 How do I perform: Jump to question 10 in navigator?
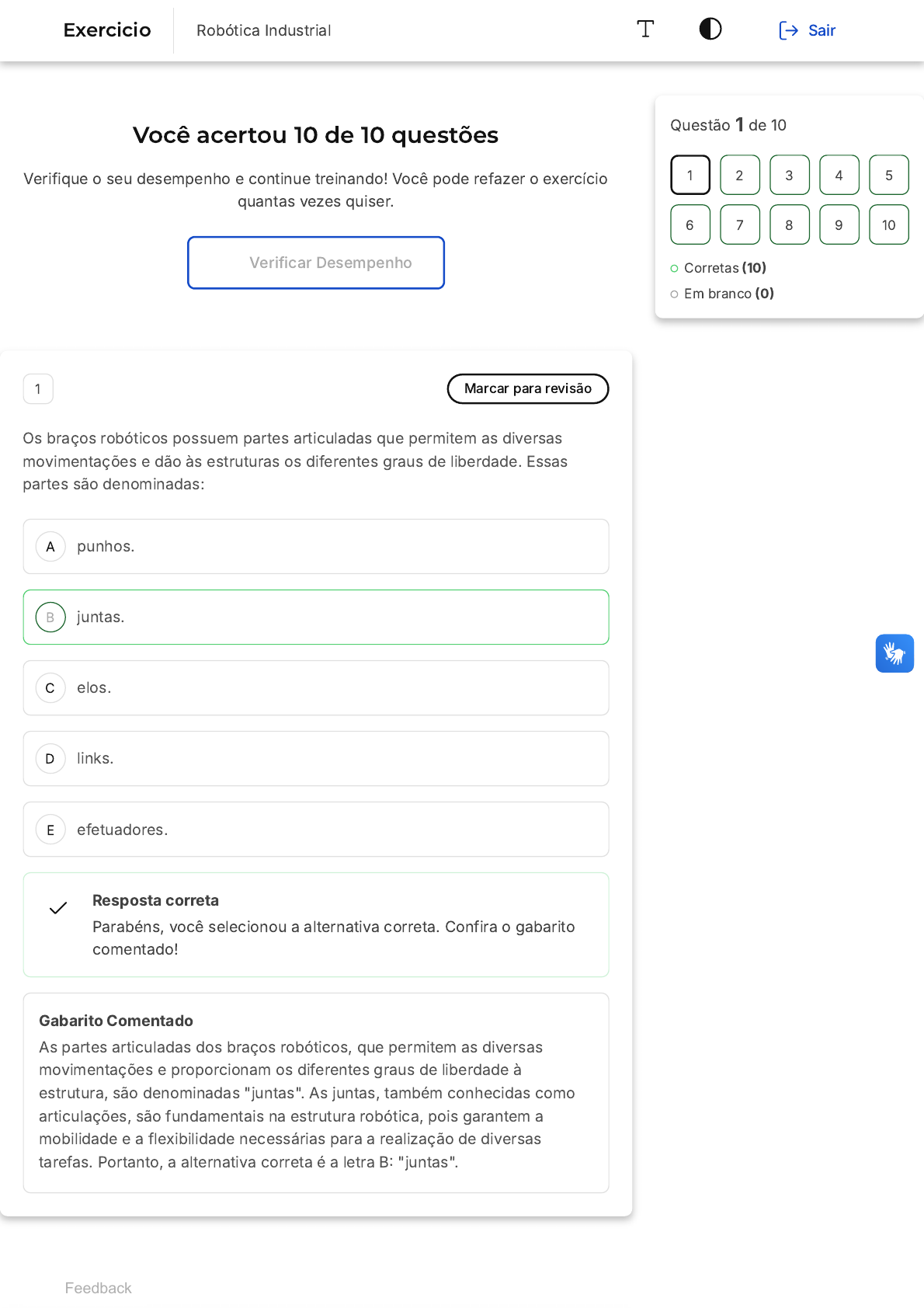(x=889, y=224)
